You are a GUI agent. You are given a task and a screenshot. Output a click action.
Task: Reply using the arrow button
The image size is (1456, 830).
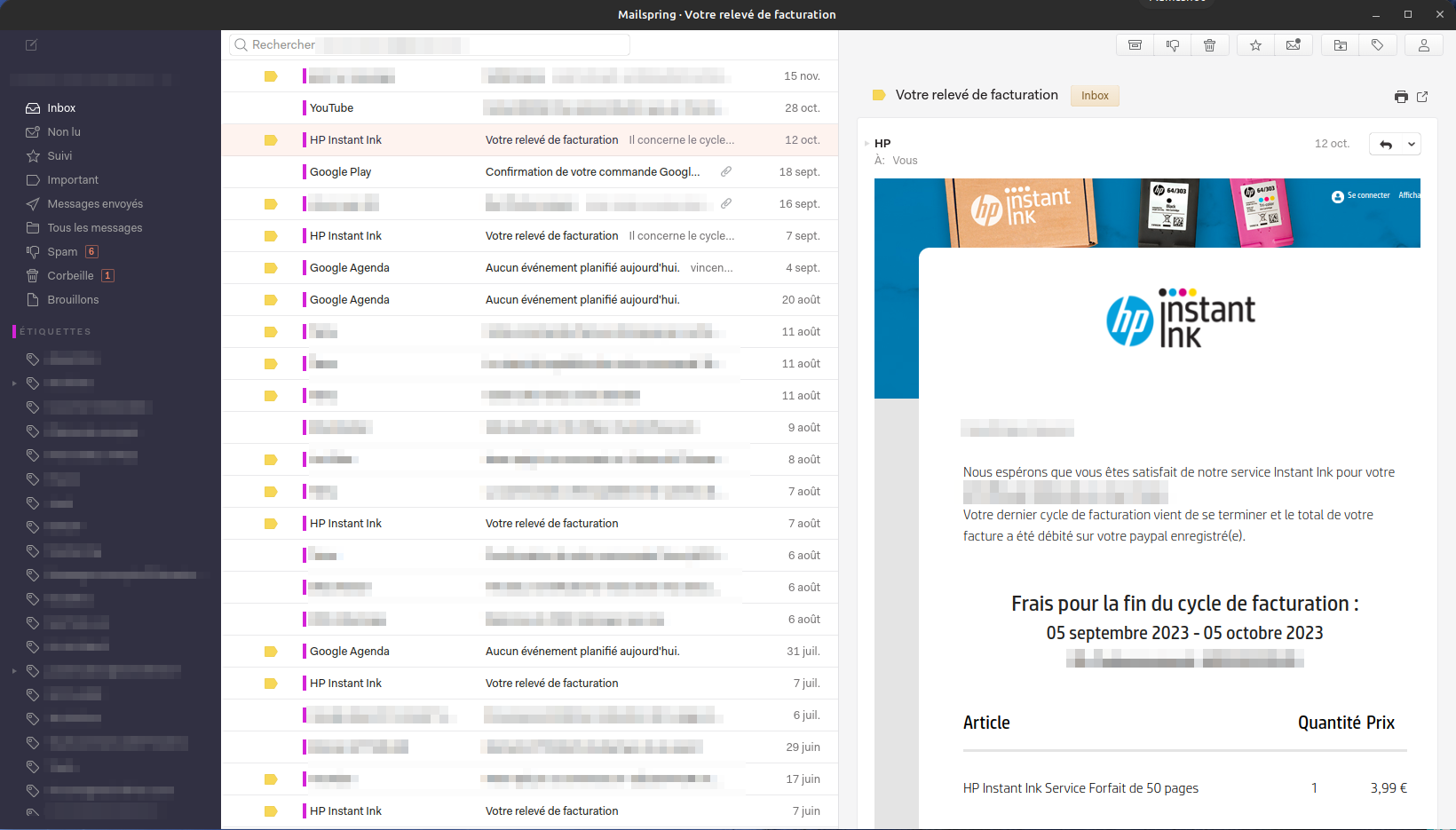pos(1386,145)
